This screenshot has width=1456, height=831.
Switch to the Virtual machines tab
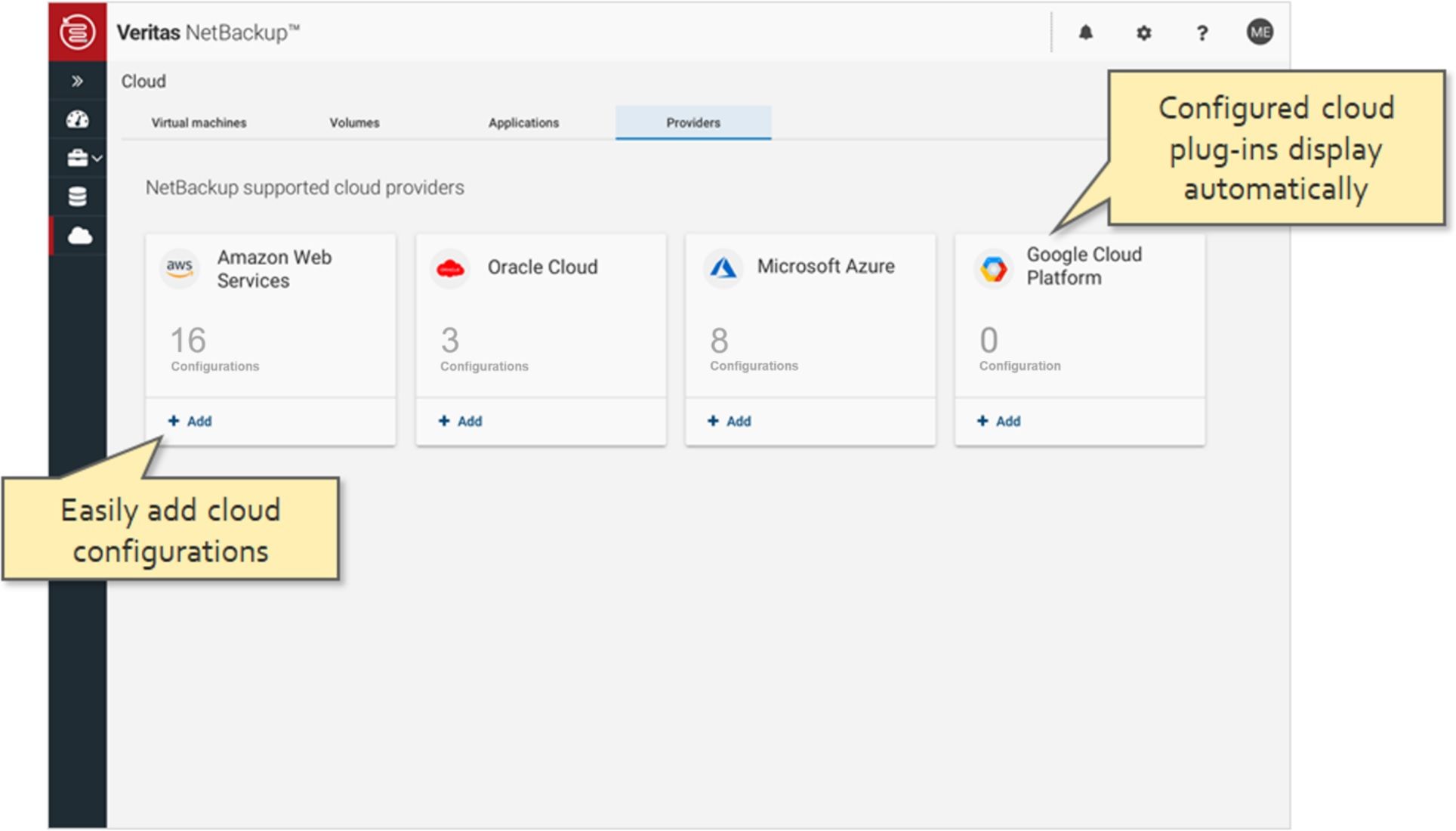(199, 122)
